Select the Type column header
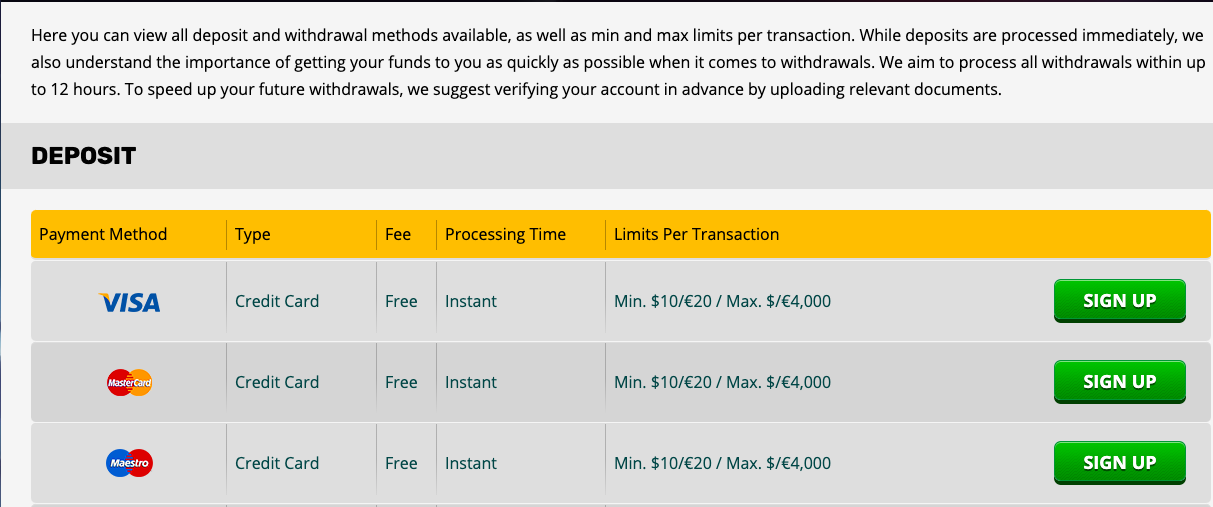 point(253,234)
